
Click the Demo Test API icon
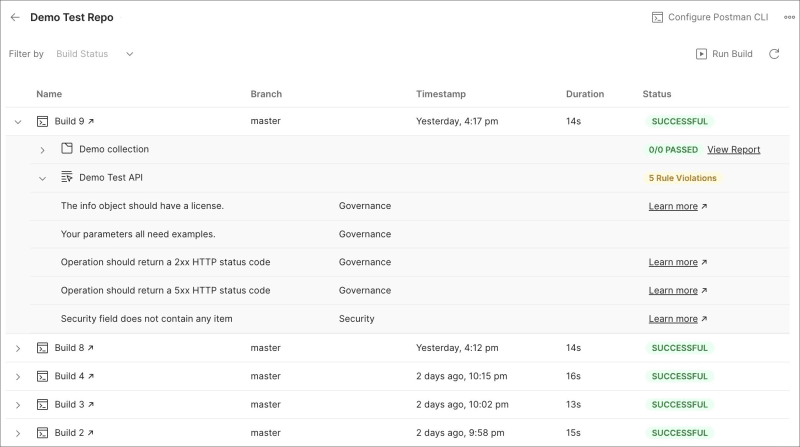67,177
